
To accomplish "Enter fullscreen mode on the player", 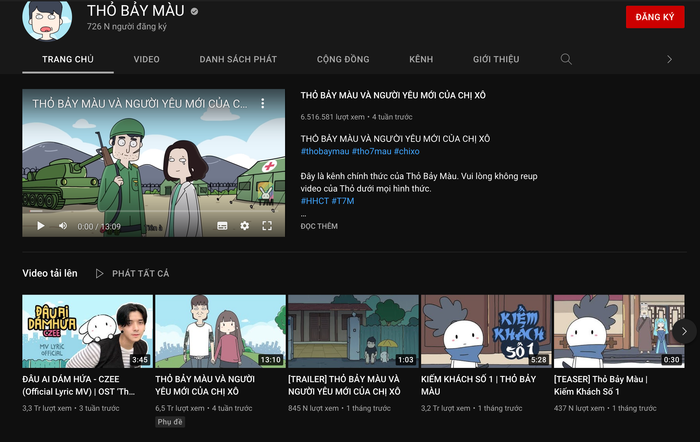I will click(x=267, y=226).
